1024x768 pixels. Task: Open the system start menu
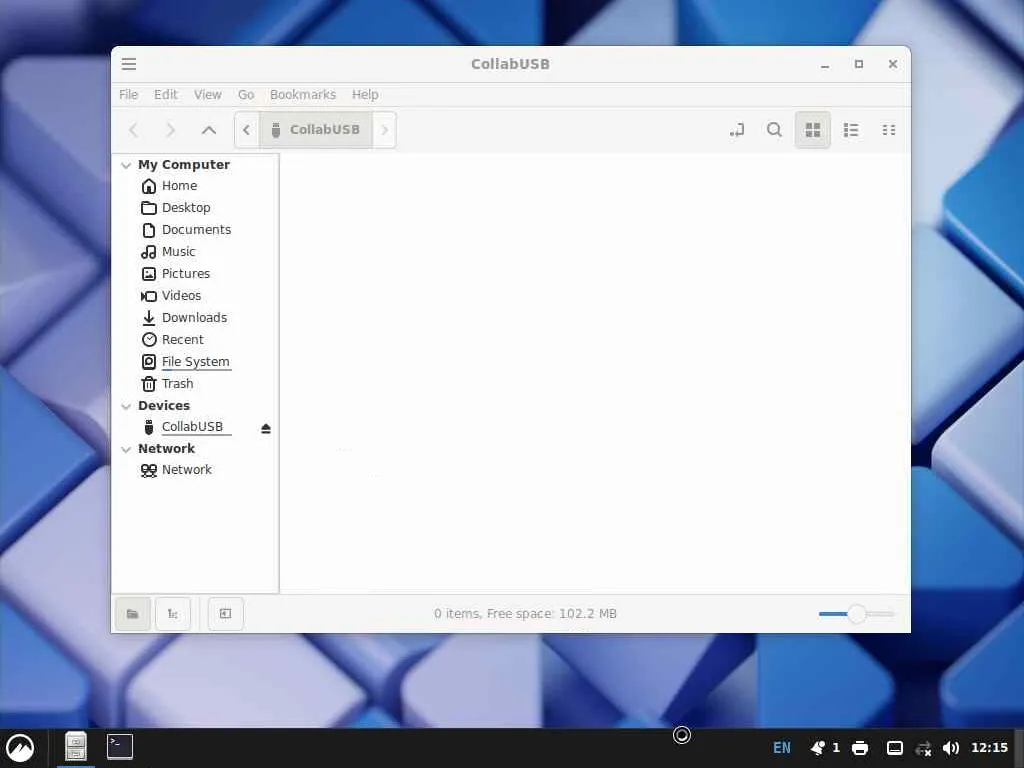[x=21, y=748]
